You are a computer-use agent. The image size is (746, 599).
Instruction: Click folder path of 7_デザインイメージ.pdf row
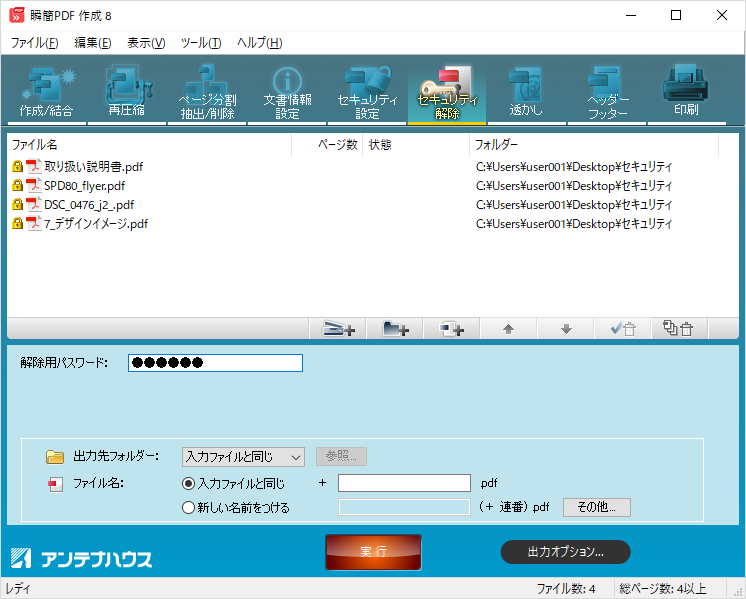tap(574, 224)
